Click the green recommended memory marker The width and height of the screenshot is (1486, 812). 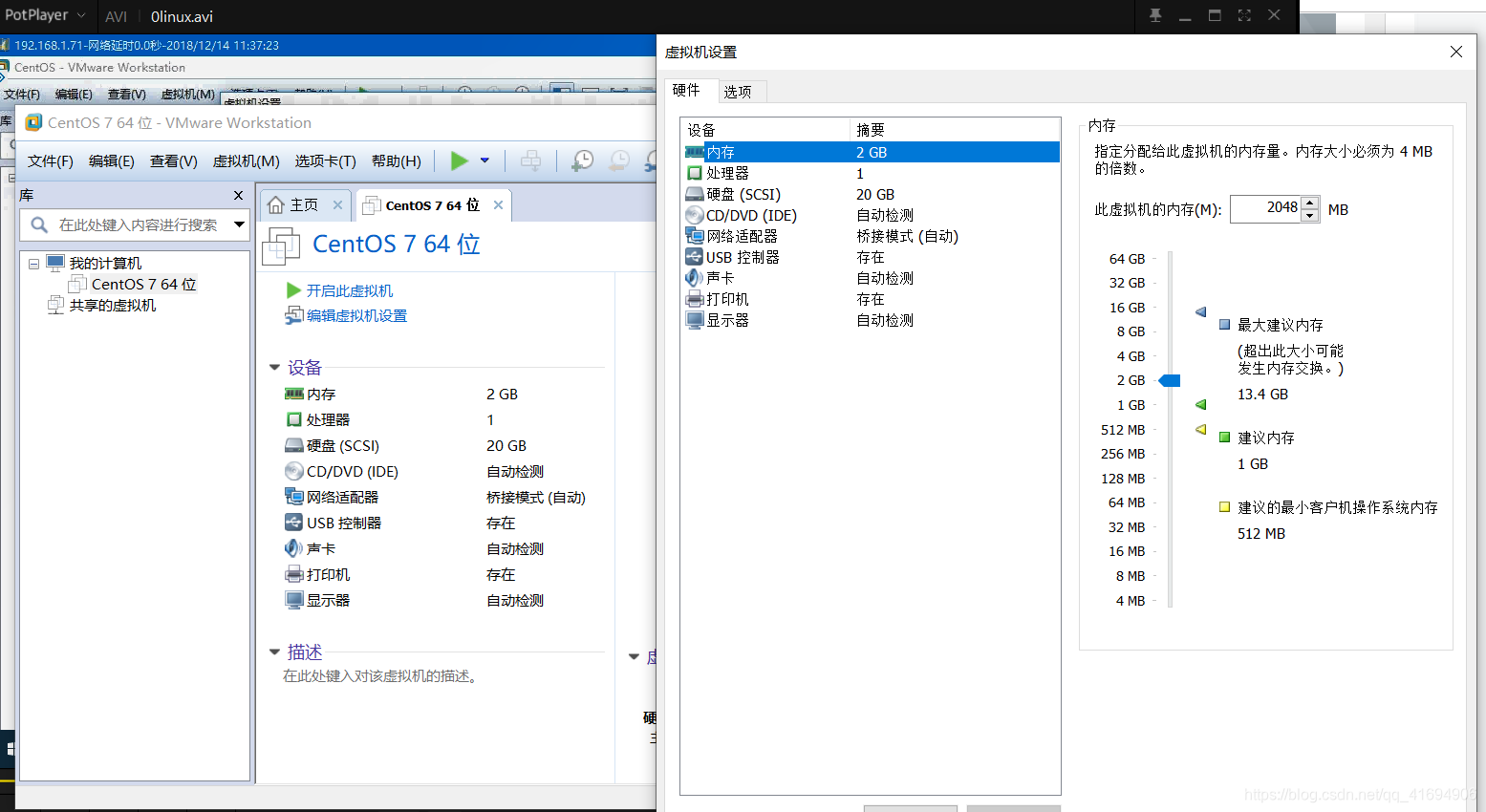point(1201,404)
